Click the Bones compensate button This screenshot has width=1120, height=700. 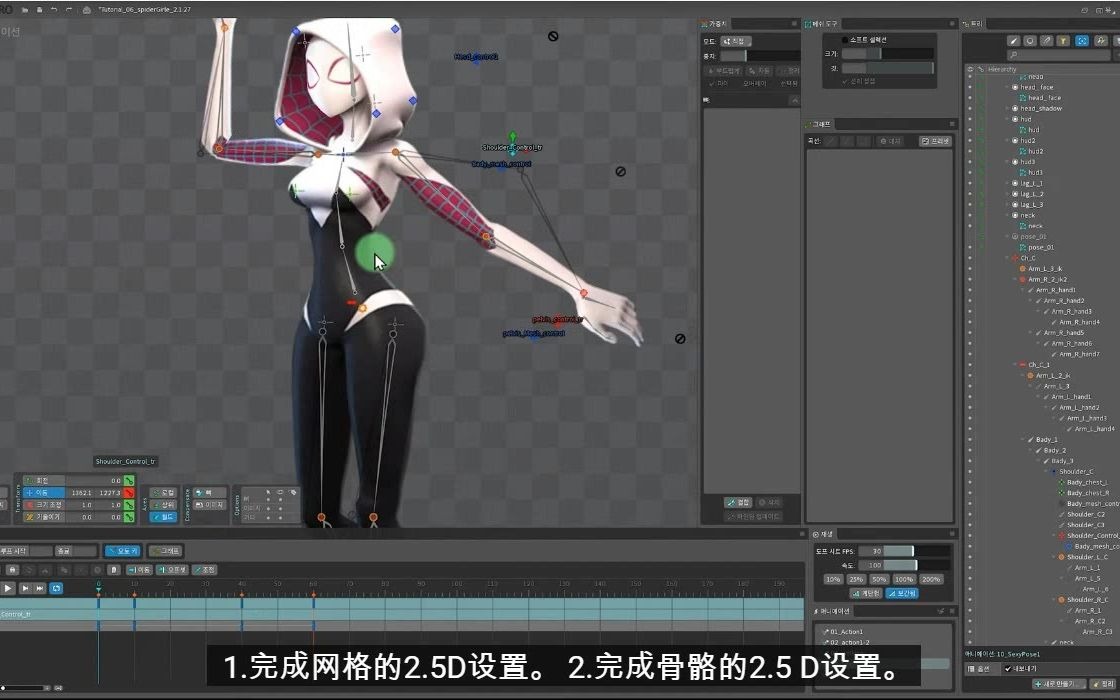(209, 492)
